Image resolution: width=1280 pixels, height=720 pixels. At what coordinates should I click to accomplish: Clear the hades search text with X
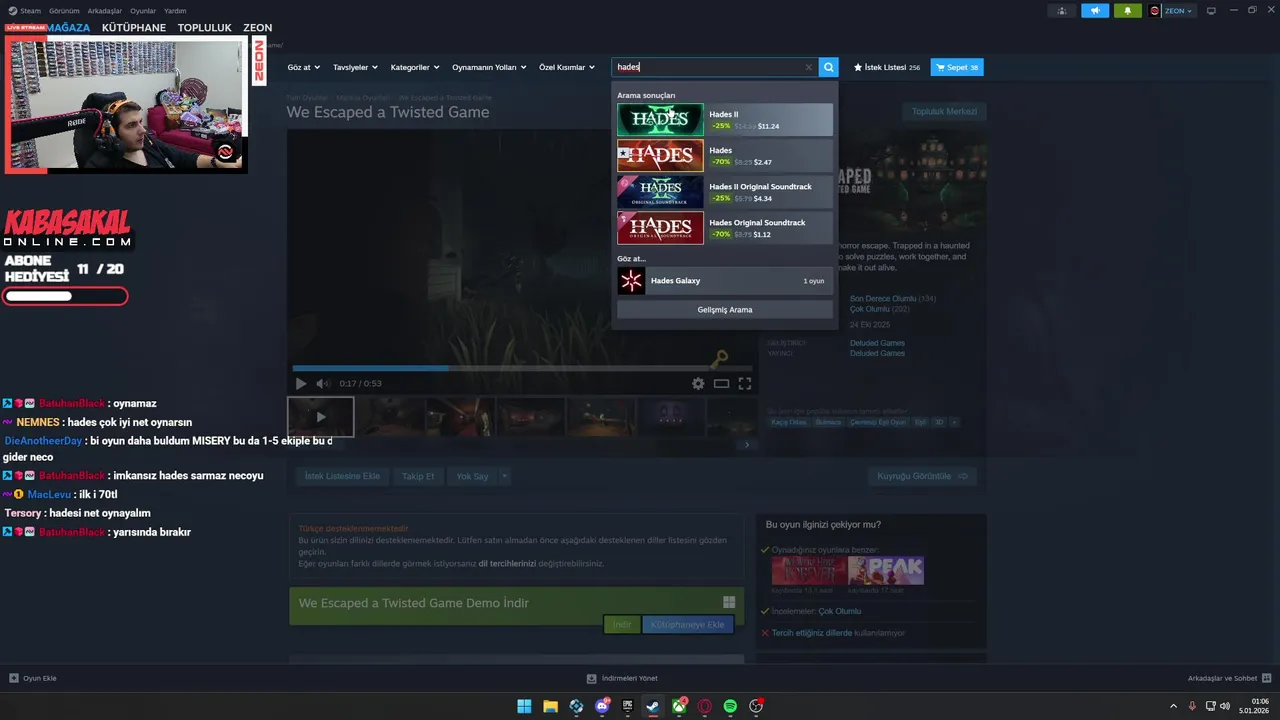point(809,67)
